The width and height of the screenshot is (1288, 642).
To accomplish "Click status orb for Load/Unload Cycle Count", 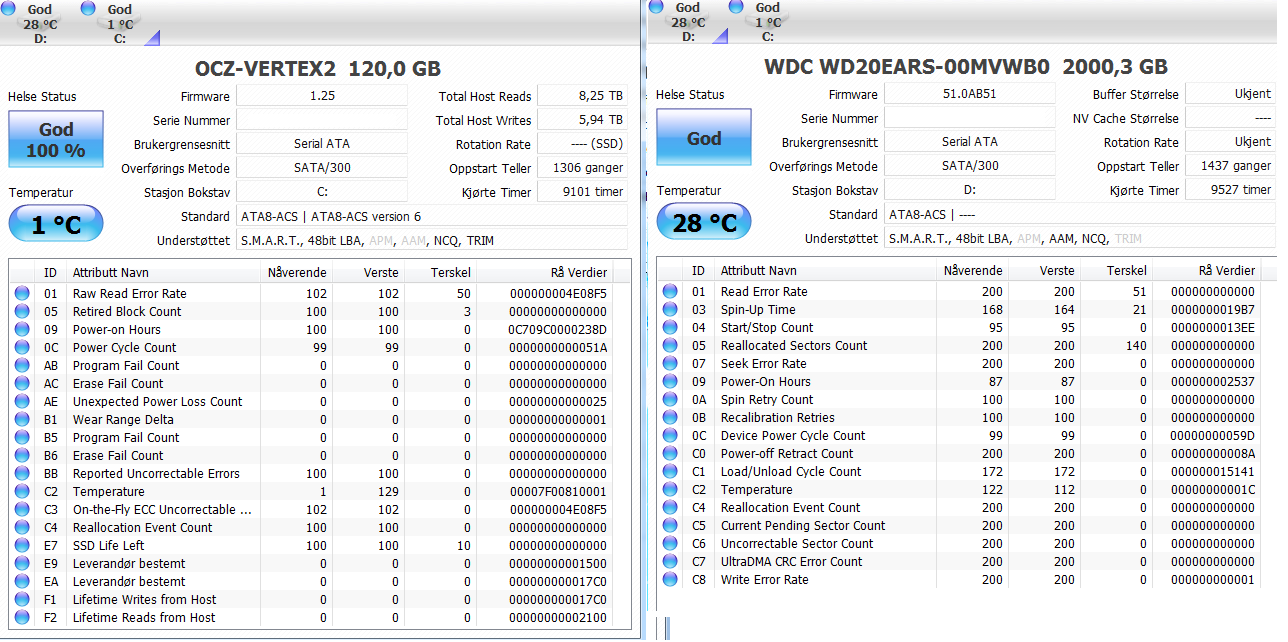I will click(670, 472).
